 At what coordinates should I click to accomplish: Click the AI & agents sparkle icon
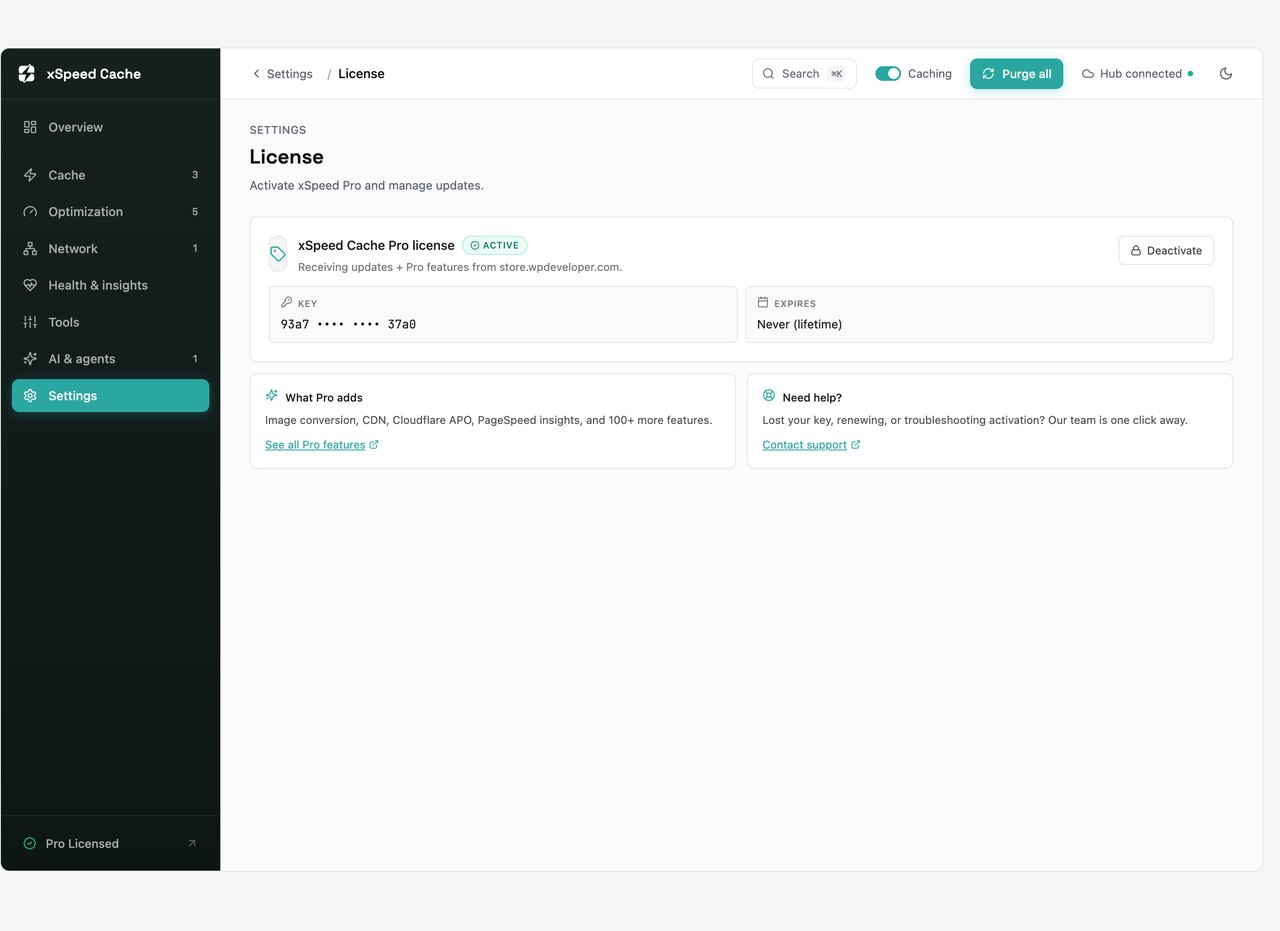pos(30,359)
